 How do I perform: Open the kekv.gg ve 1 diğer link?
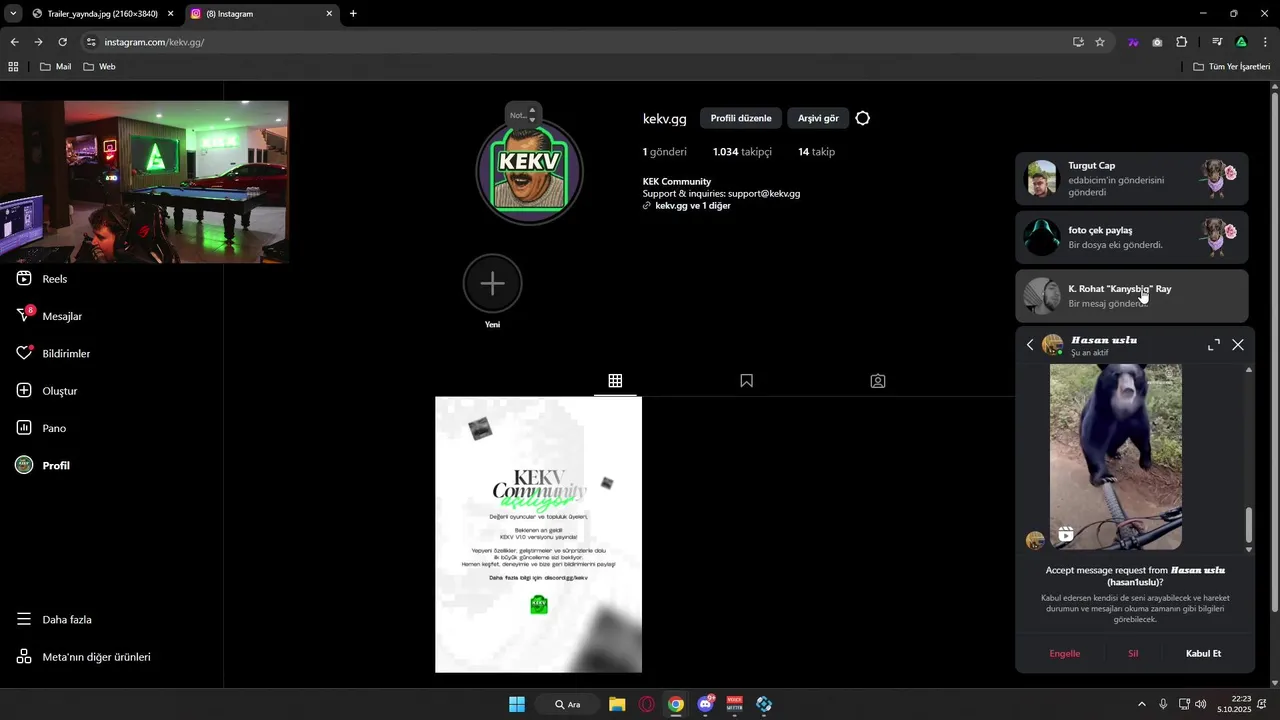[x=686, y=206]
